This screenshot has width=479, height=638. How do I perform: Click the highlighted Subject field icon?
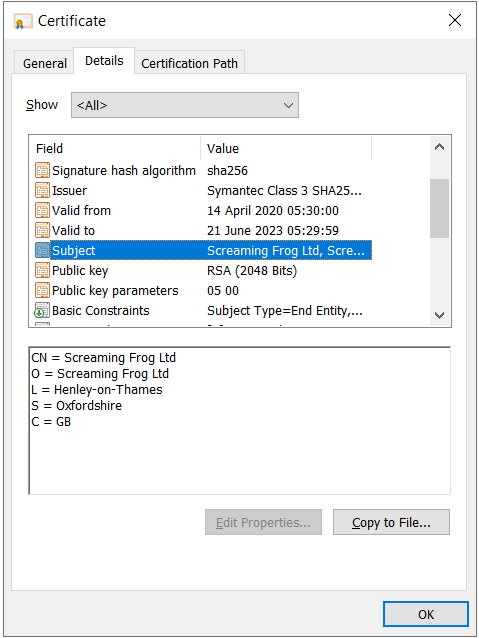coord(42,250)
